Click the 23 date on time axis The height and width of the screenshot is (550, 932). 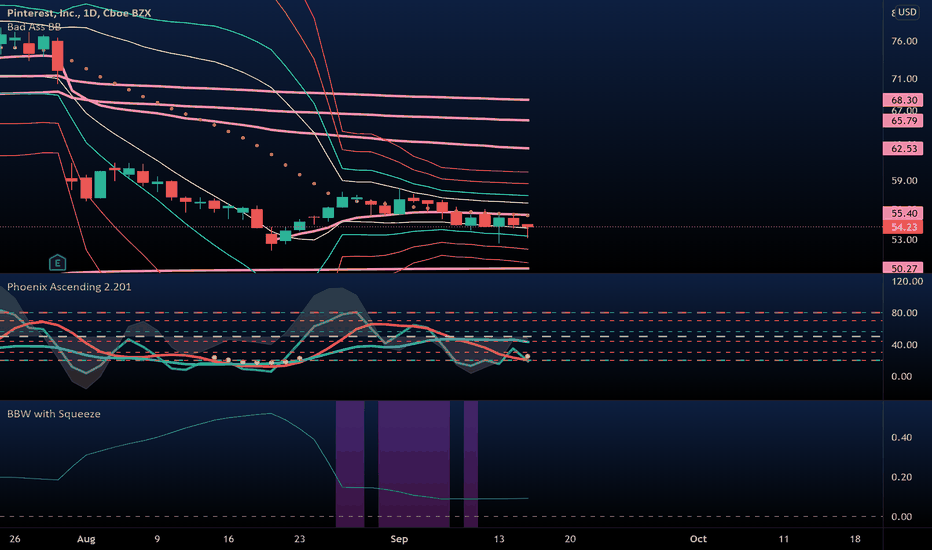click(x=300, y=539)
